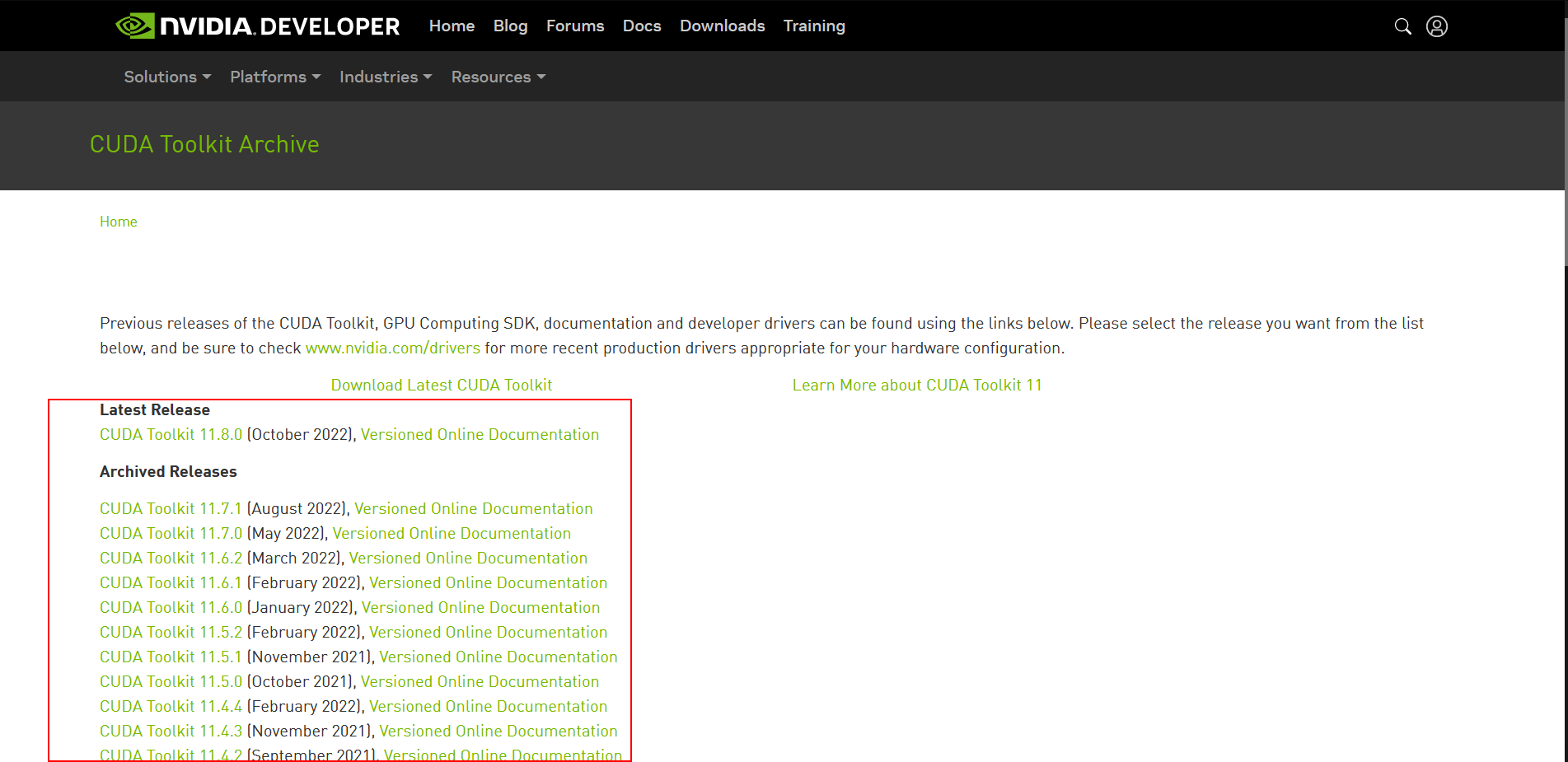
Task: Open Versioned Online Documentation for 11.6.2
Action: [x=468, y=558]
